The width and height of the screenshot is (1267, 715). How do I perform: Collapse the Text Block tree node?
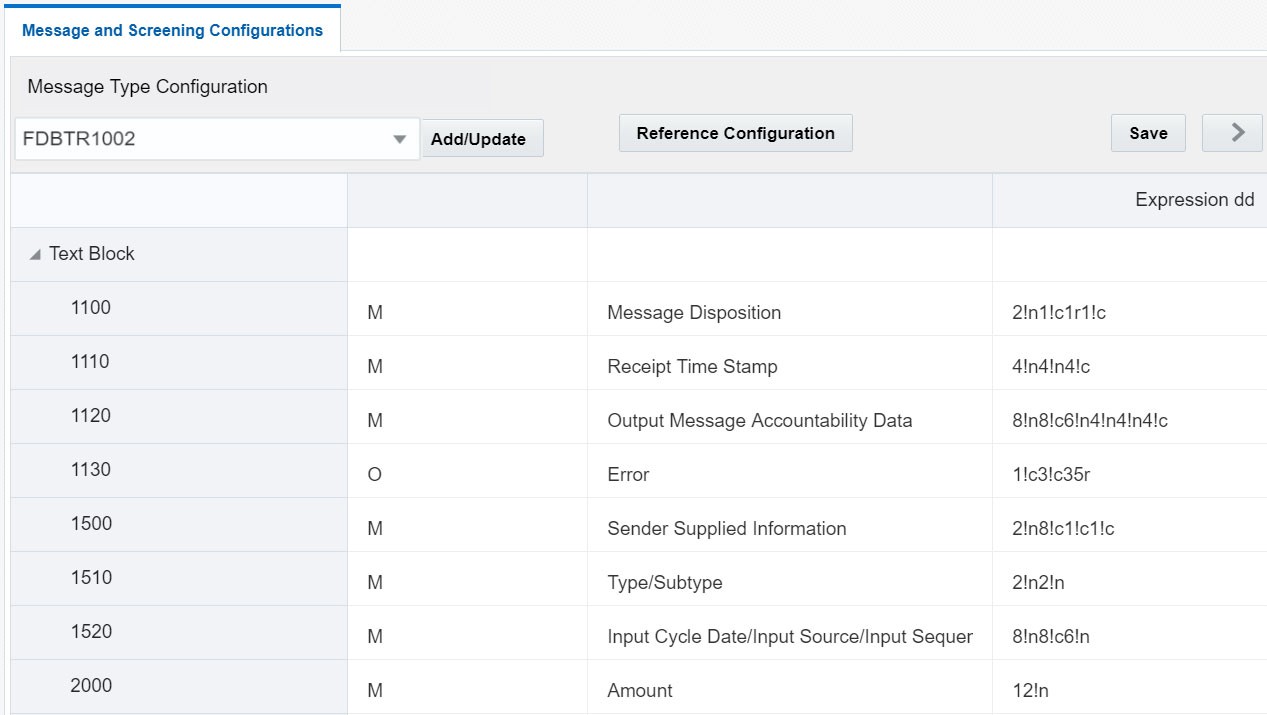click(36, 255)
